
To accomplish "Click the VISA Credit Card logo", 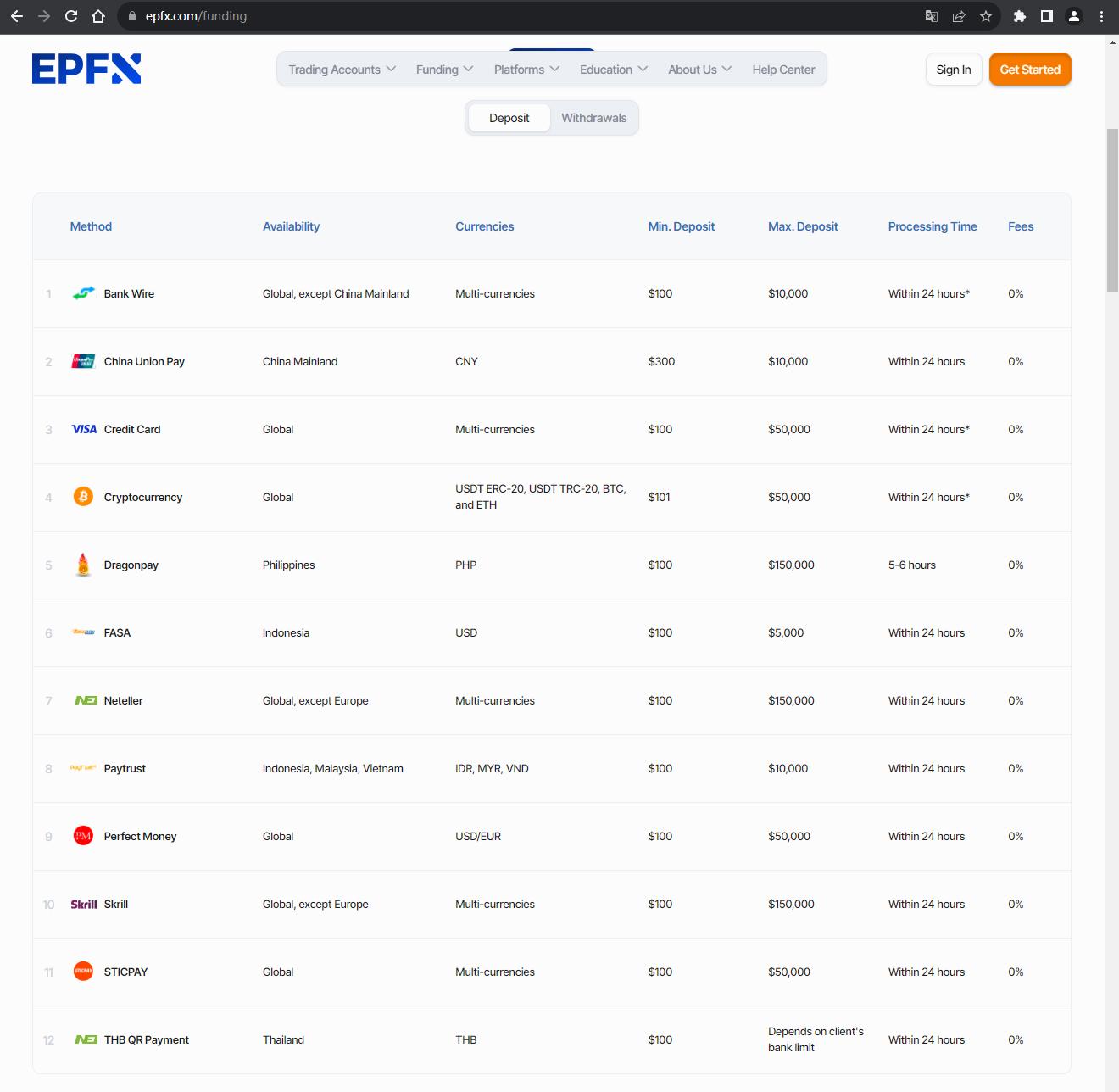I will point(84,429).
